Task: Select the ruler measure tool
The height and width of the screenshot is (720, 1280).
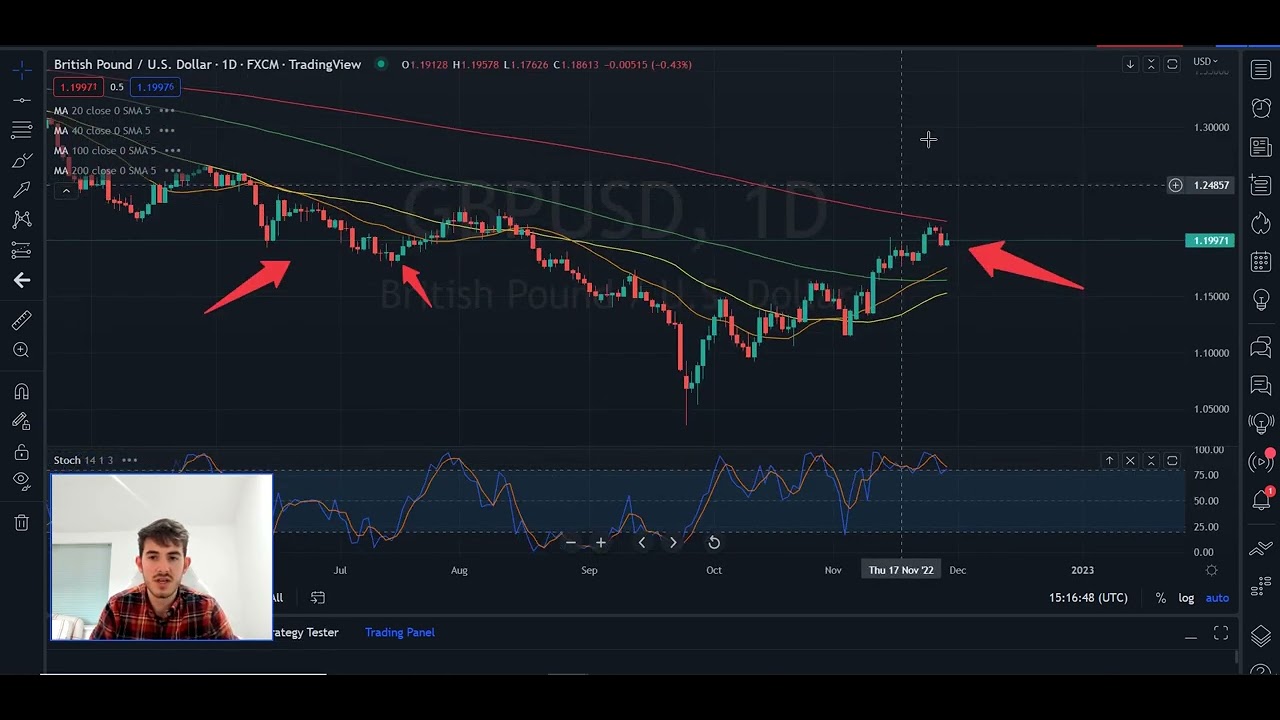Action: click(x=21, y=320)
